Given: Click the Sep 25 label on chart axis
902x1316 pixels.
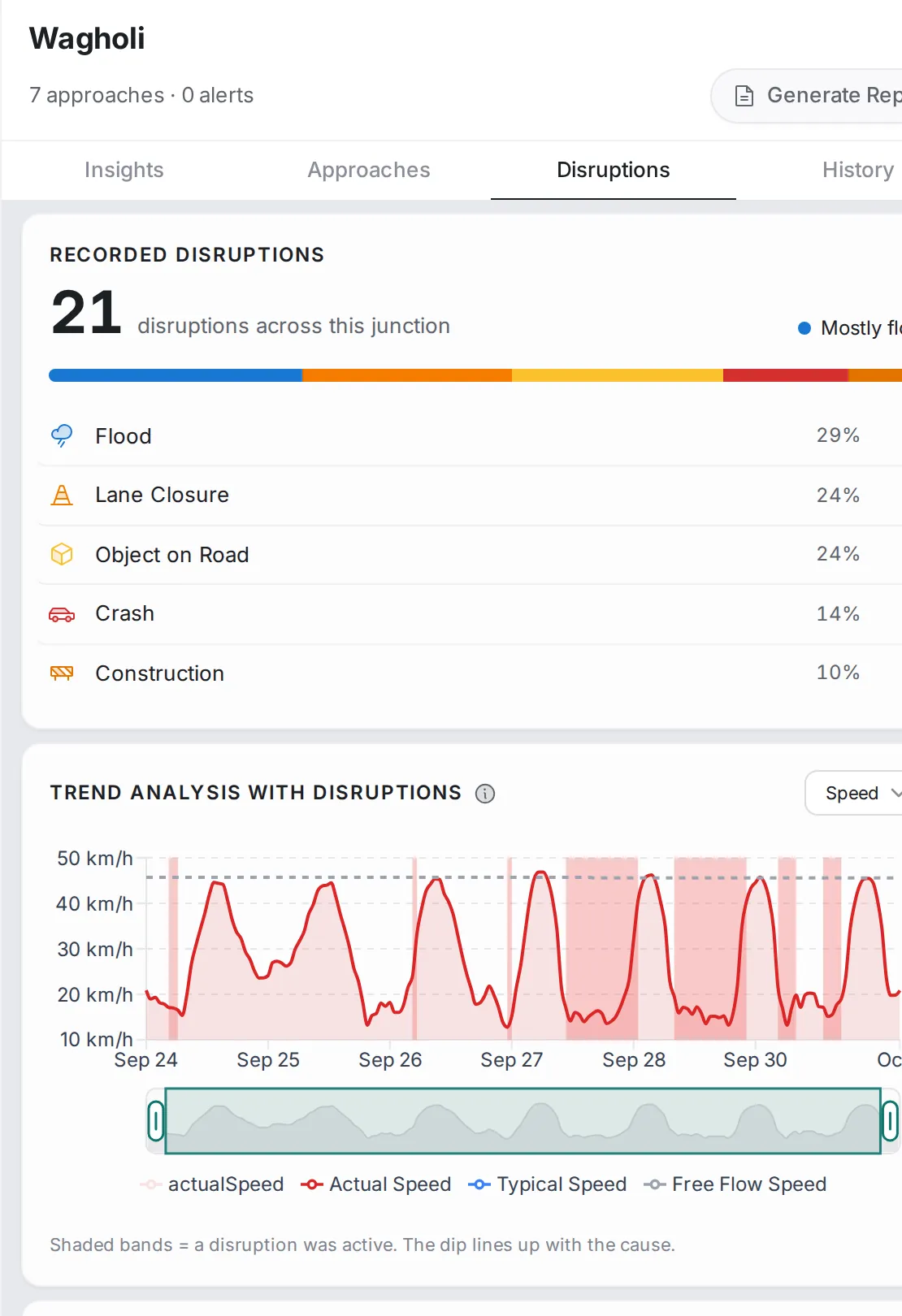Looking at the screenshot, I should pyautogui.click(x=268, y=1060).
